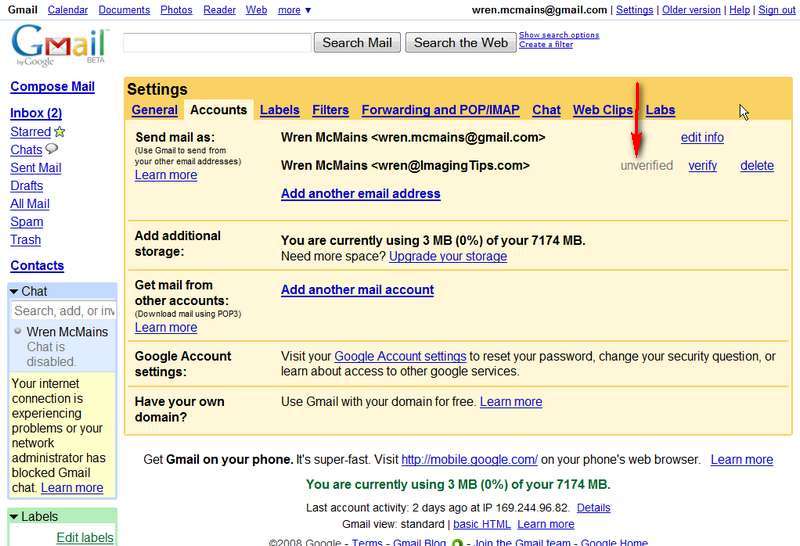Click Learn more about your own domain

511,402
